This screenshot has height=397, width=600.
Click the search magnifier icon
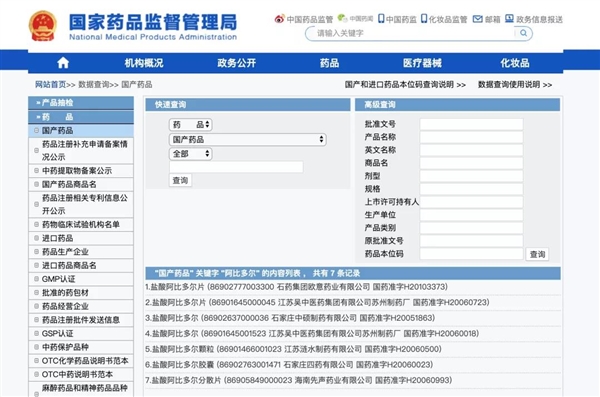pos(523,33)
